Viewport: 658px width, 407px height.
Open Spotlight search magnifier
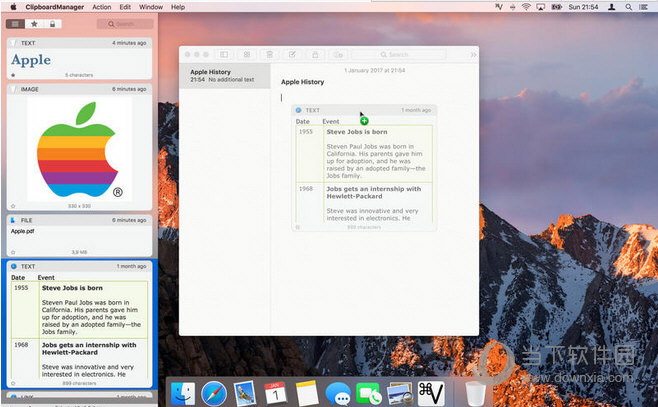tap(629, 7)
